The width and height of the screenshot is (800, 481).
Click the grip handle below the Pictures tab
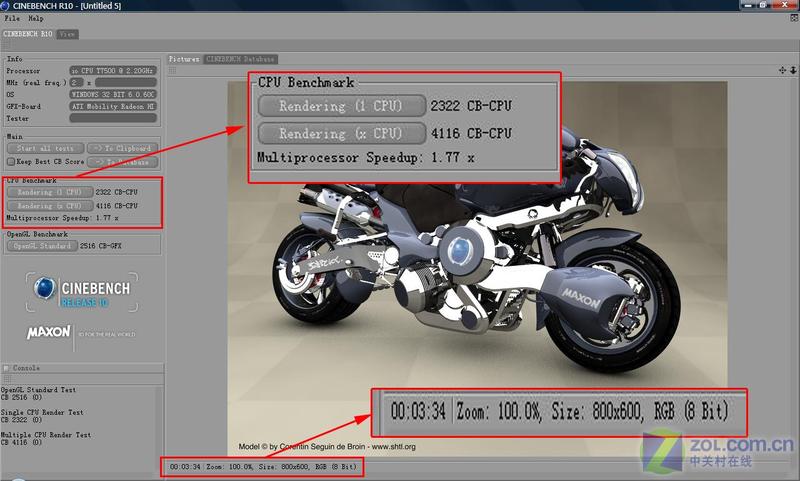click(x=172, y=70)
